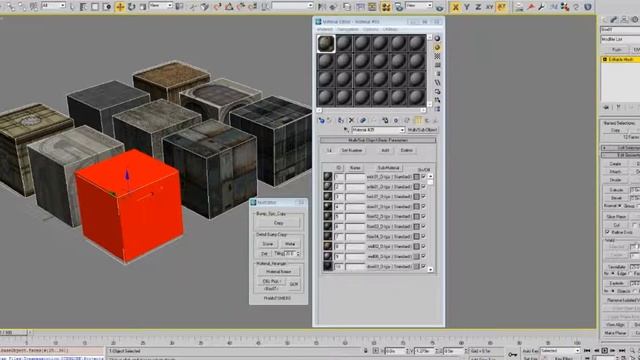Open the material name dropdown in Material Editor
Image resolution: width=640 pixels, height=360 pixels.
(378, 130)
